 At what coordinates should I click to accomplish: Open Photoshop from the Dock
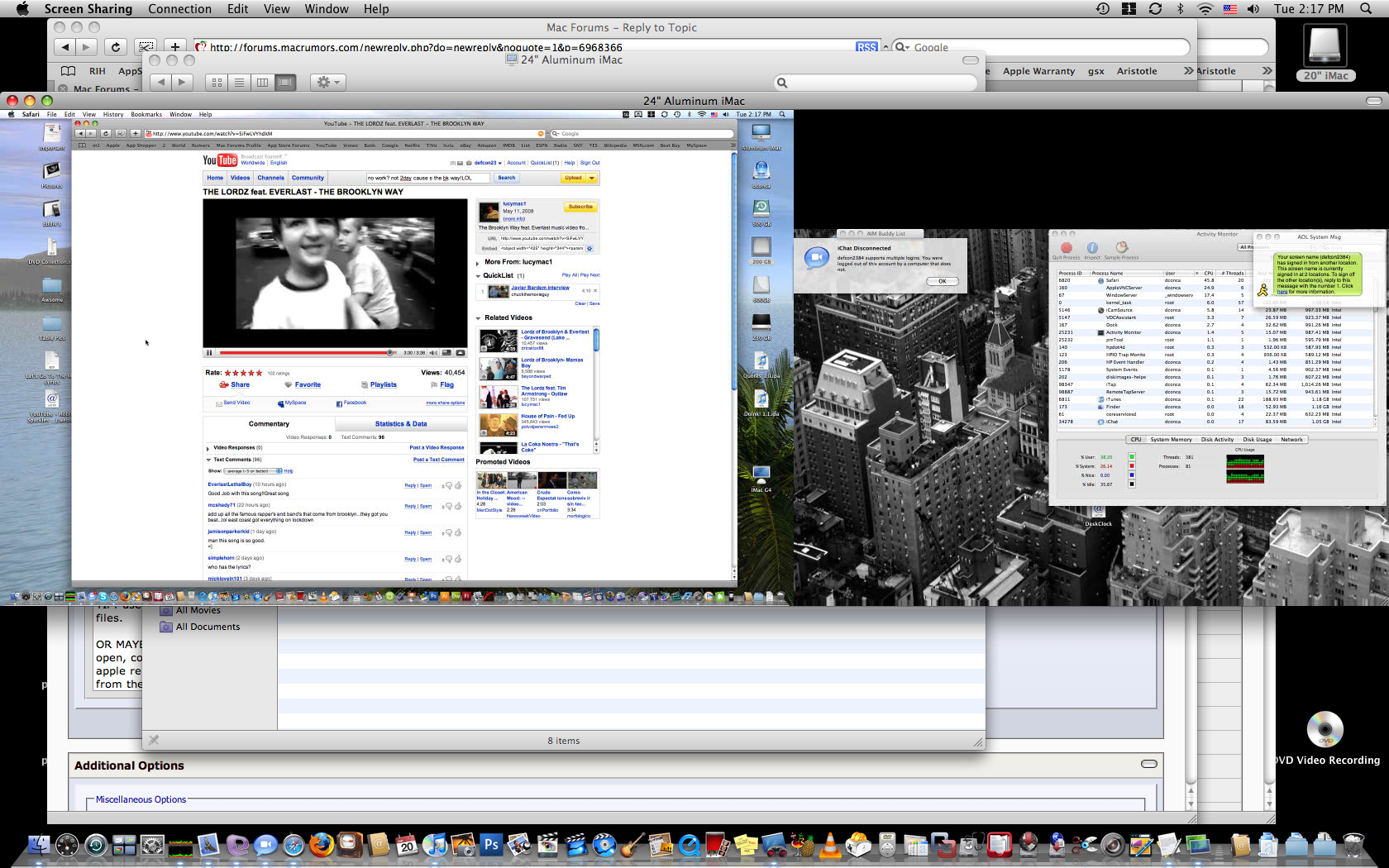[x=491, y=845]
